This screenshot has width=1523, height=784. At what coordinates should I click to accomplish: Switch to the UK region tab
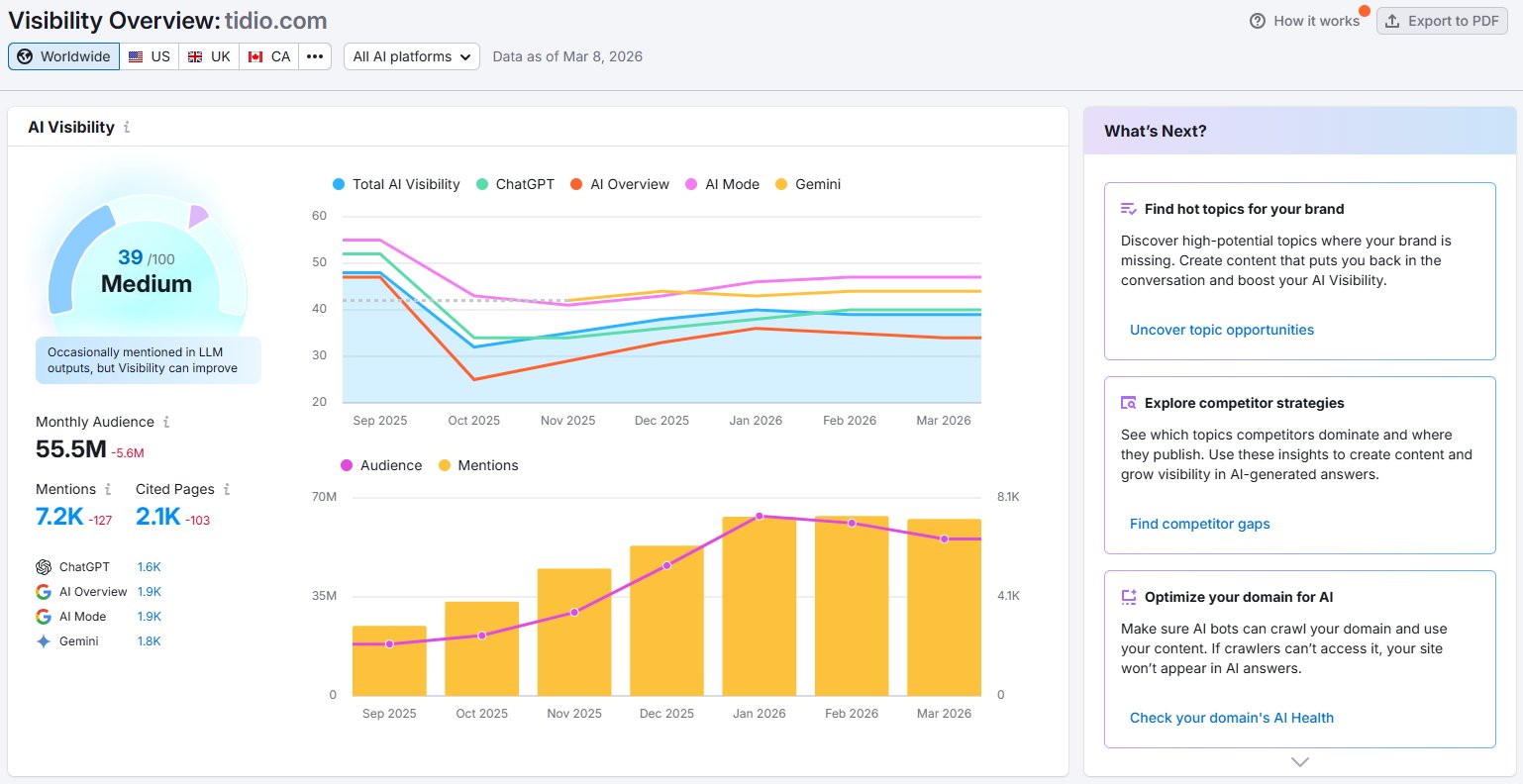point(209,56)
